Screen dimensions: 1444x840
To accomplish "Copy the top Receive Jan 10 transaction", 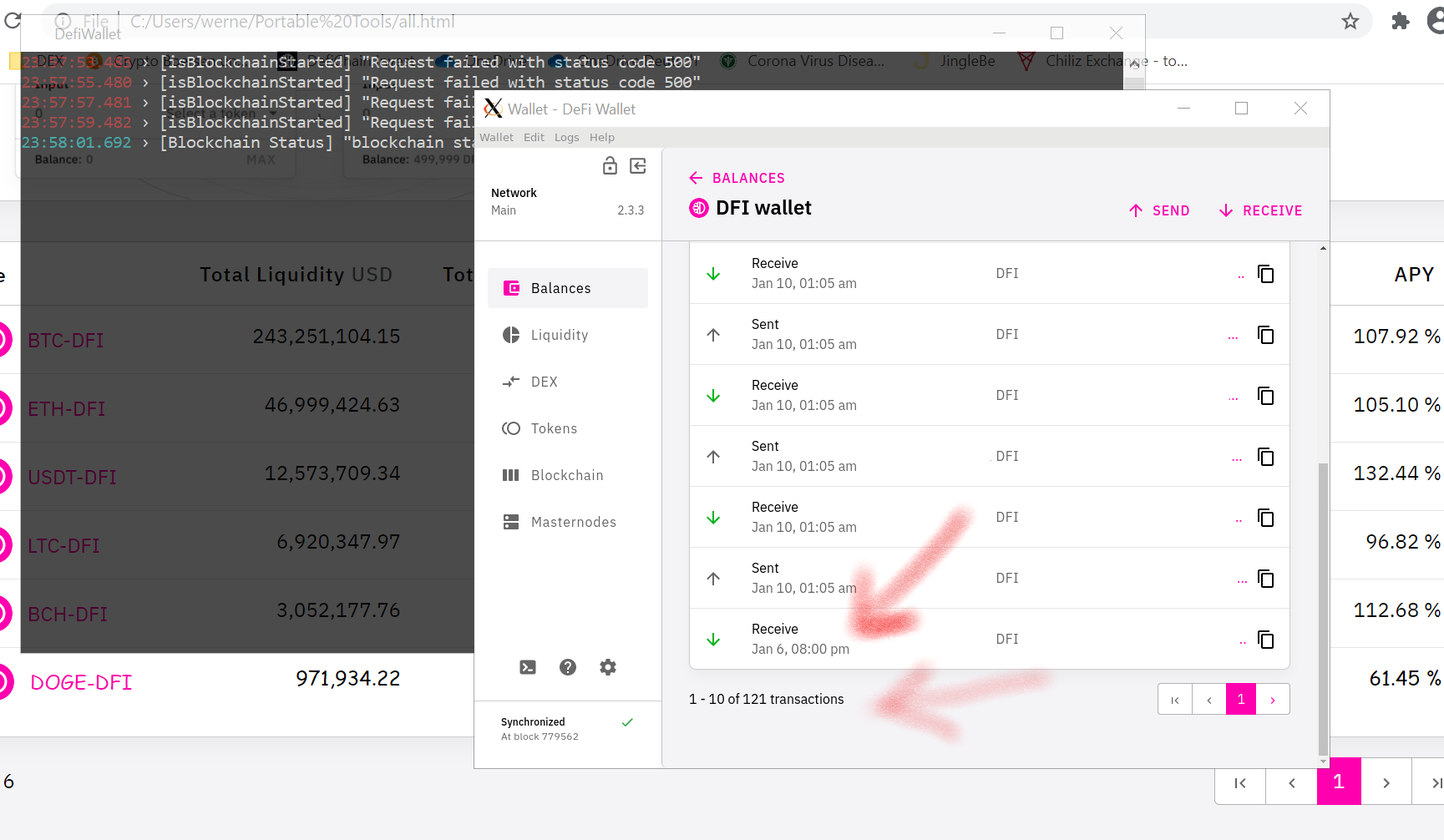I will 1265,274.
